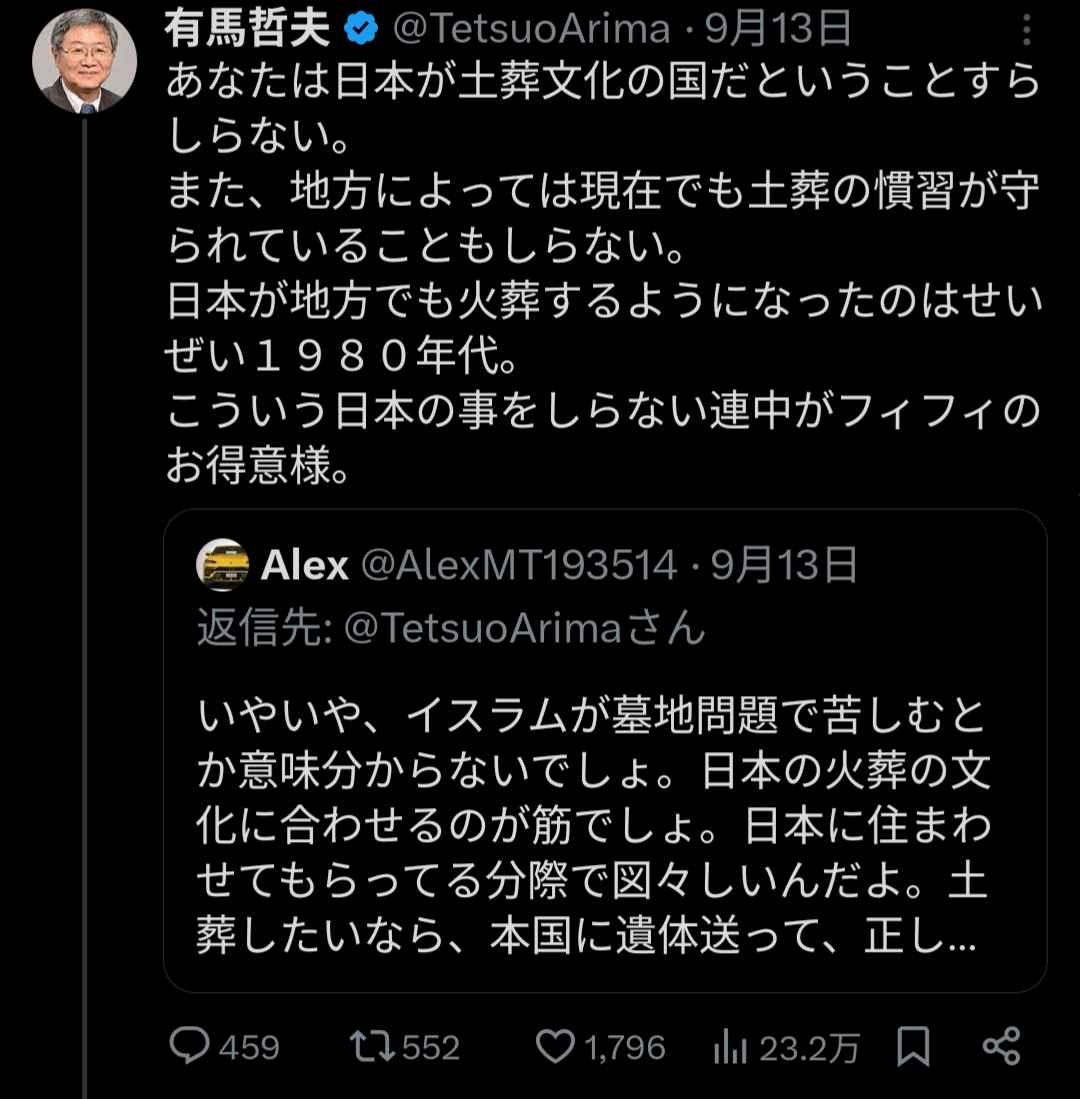Open the Alex username in quoted post
The width and height of the screenshot is (1080, 1099).
304,566
